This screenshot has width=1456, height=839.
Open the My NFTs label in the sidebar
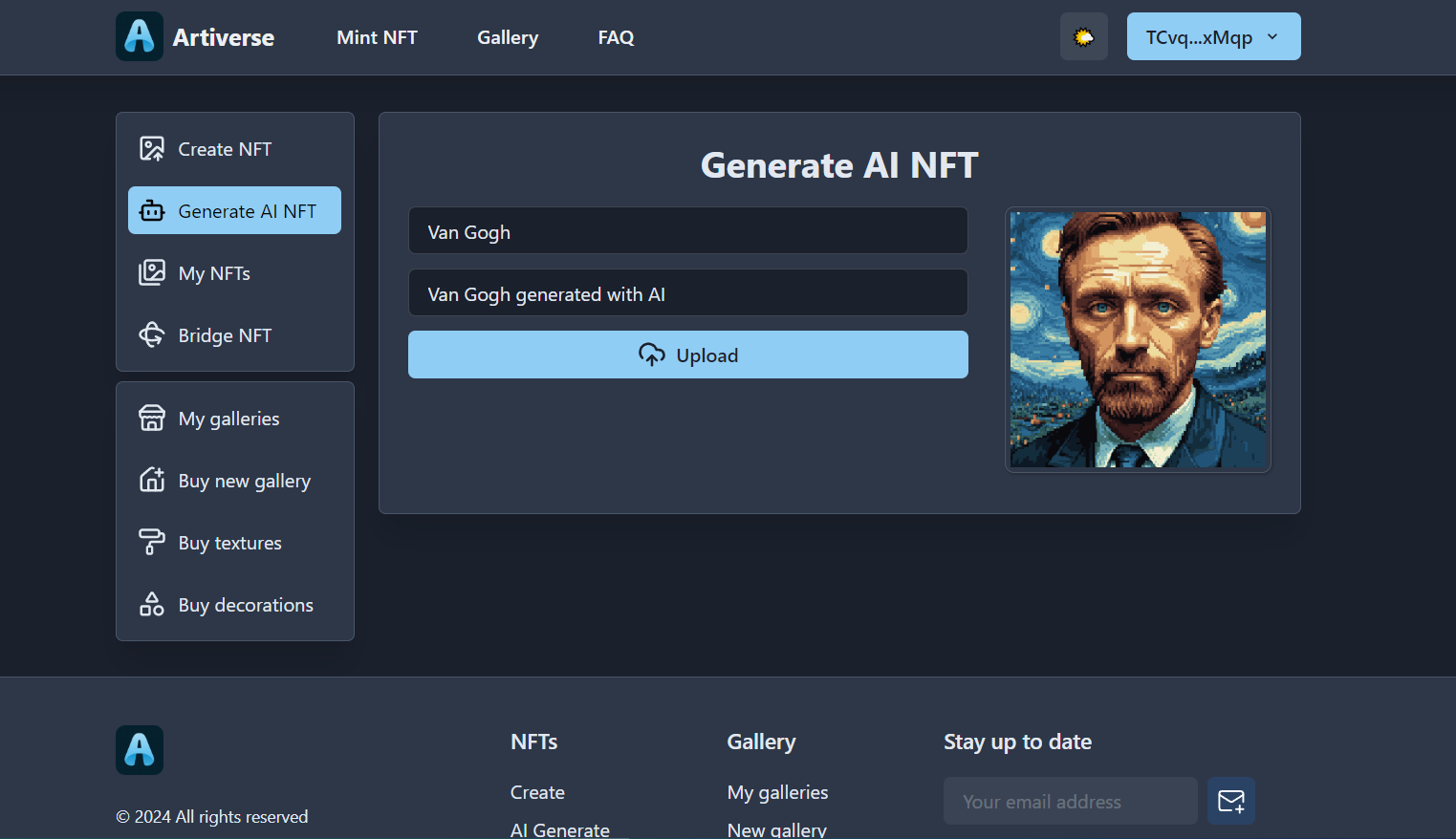[214, 273]
